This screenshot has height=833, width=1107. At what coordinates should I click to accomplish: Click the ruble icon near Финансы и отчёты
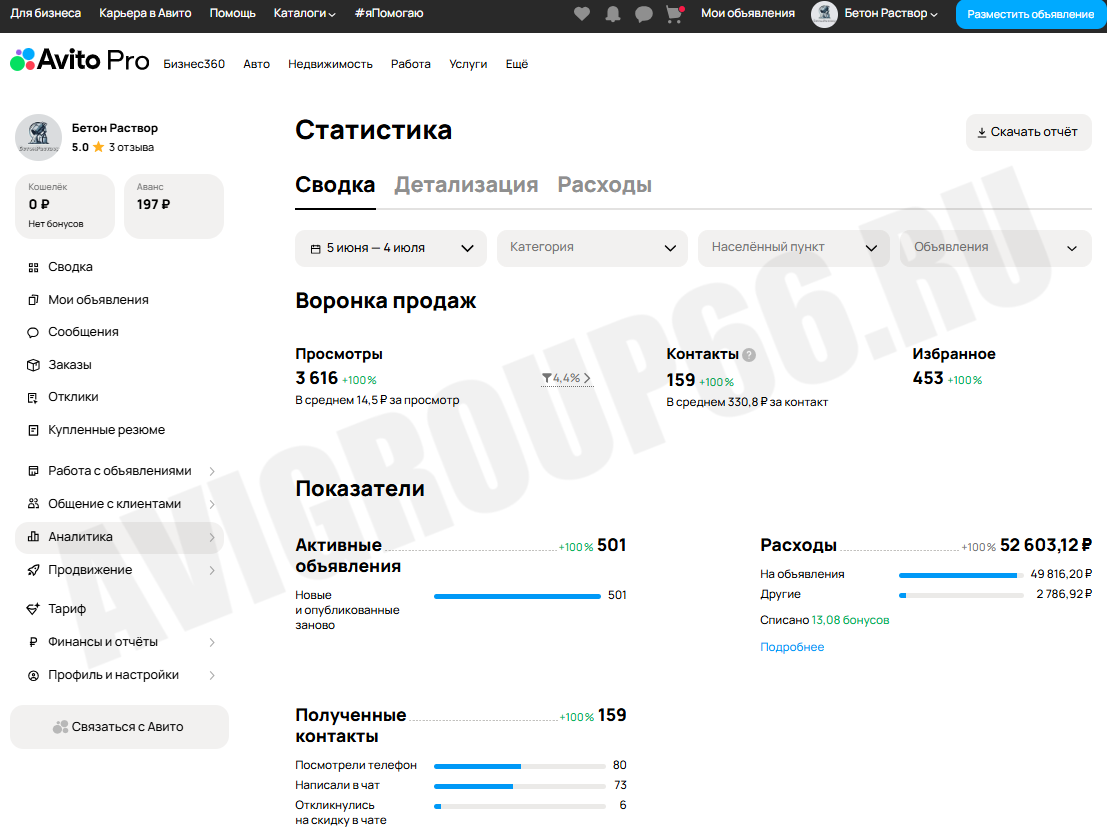tap(33, 642)
